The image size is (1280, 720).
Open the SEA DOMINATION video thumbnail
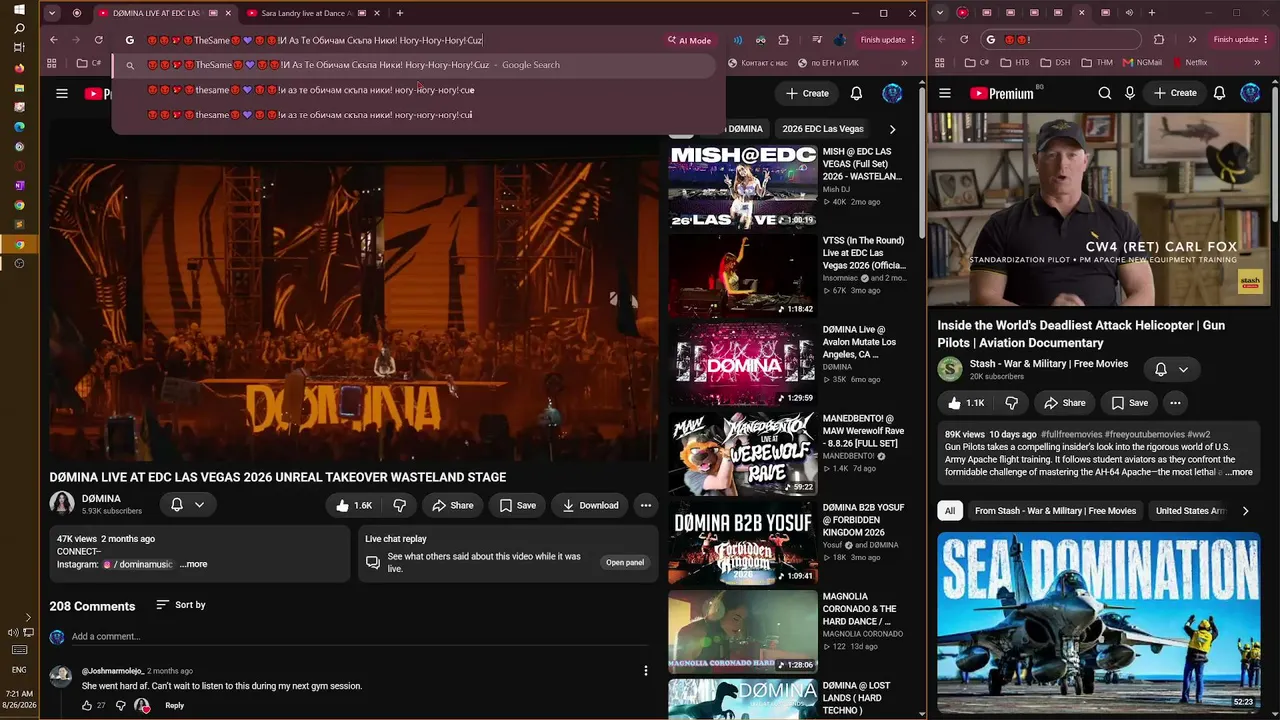coord(1098,622)
